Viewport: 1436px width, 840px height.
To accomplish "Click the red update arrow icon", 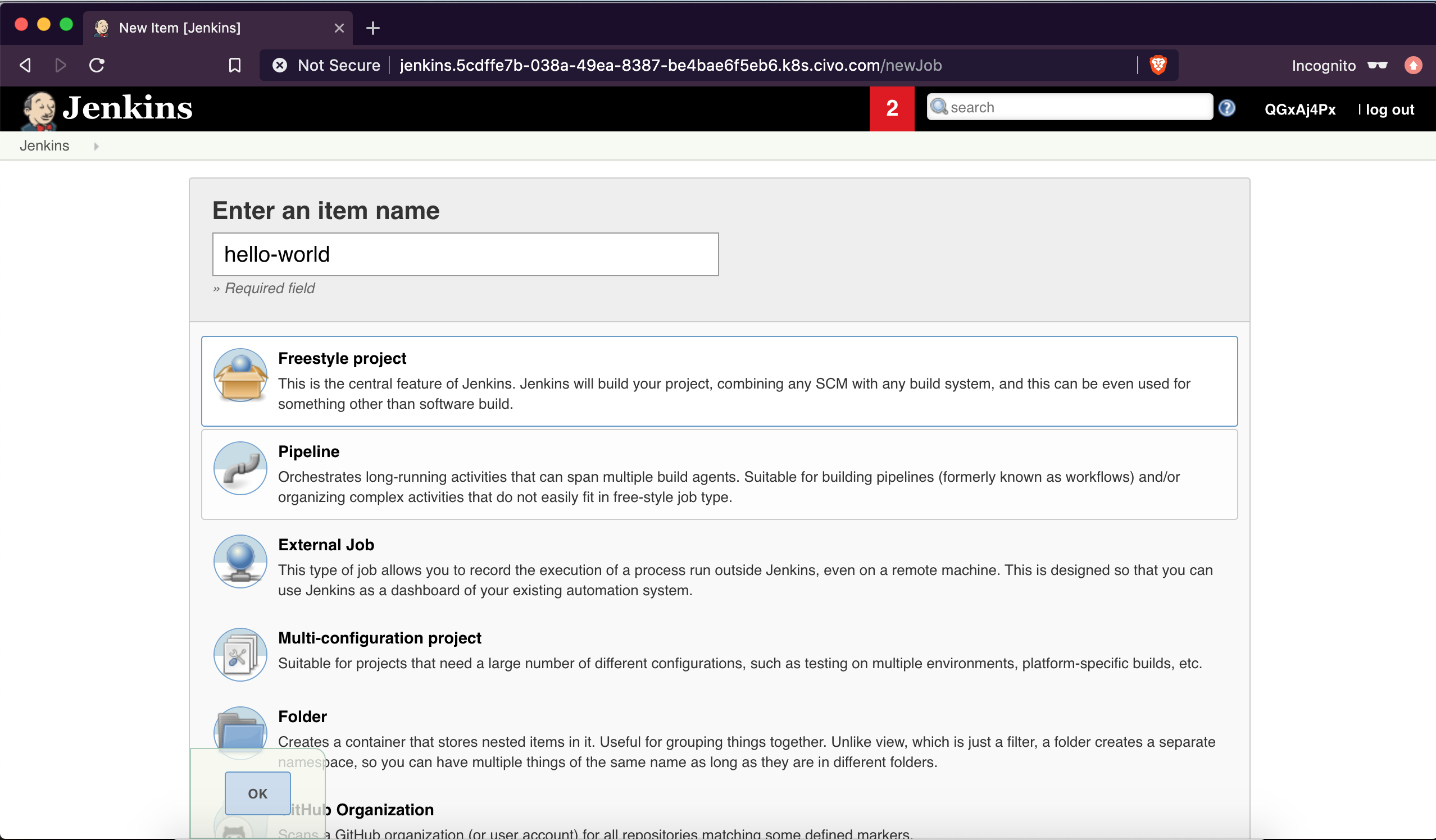I will [1412, 65].
